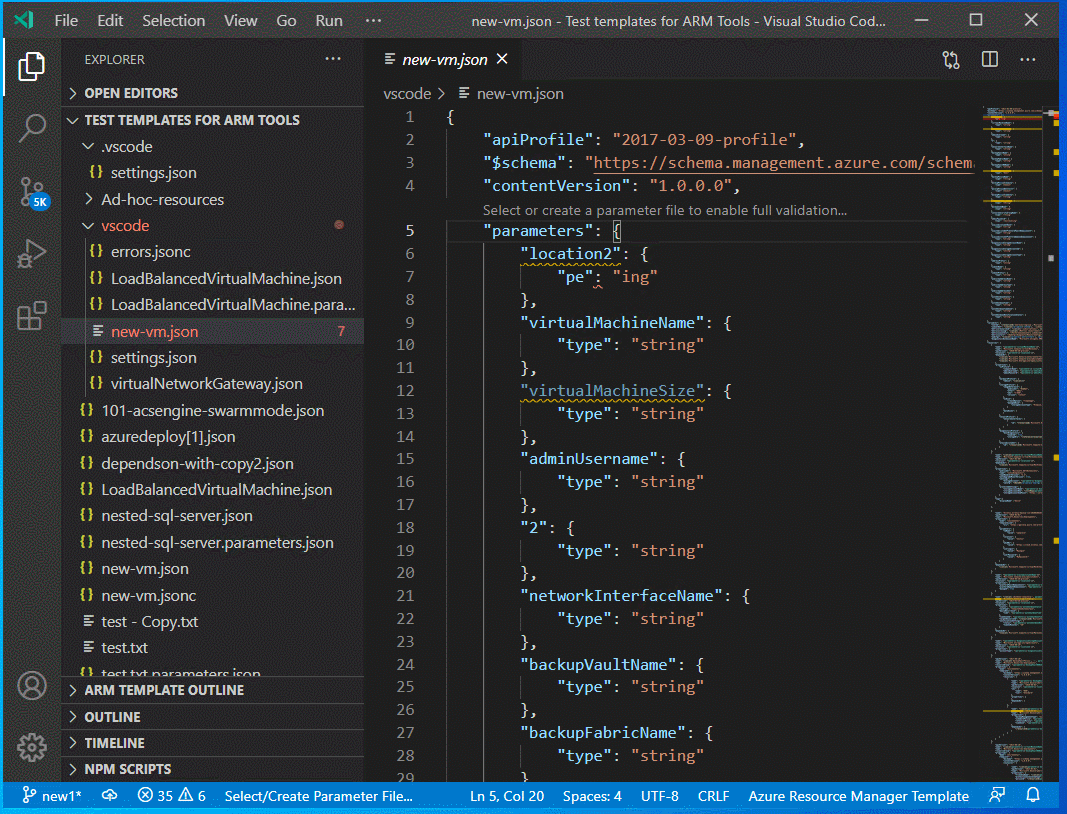Click the Azure feedback smiley in status bar
This screenshot has width=1067, height=814.
coord(996,795)
